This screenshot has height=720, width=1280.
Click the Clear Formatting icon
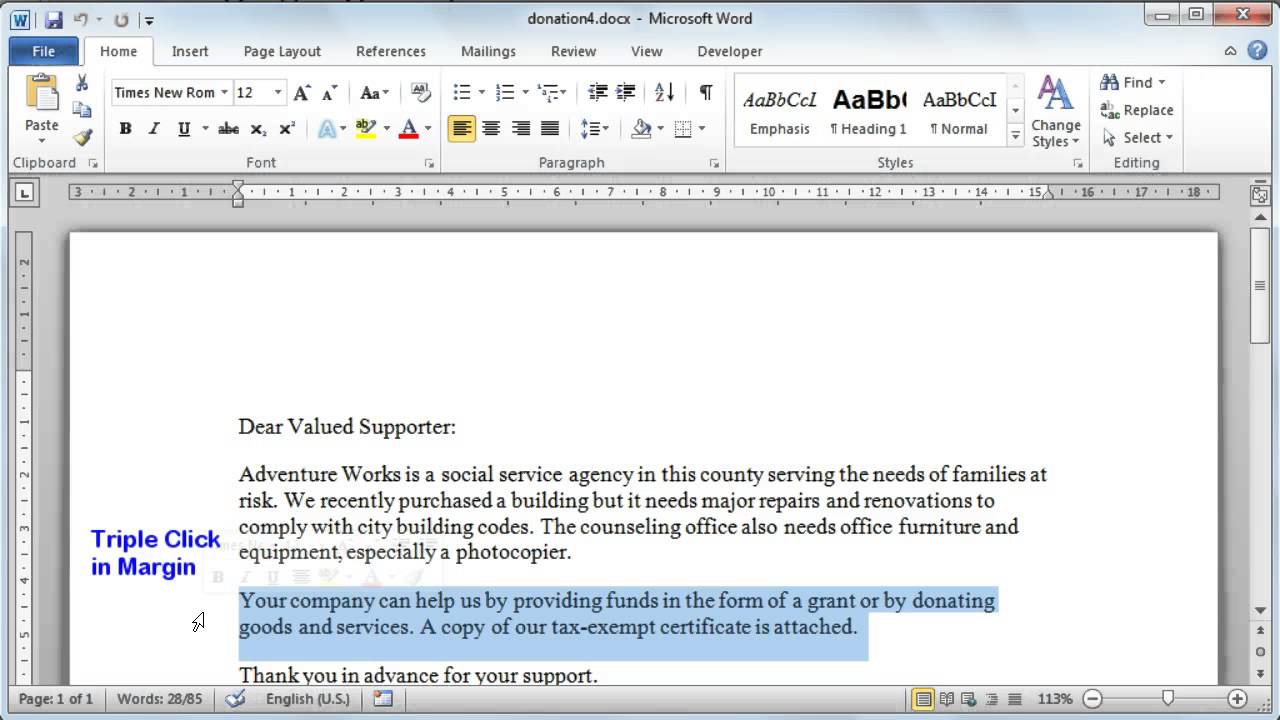click(420, 93)
